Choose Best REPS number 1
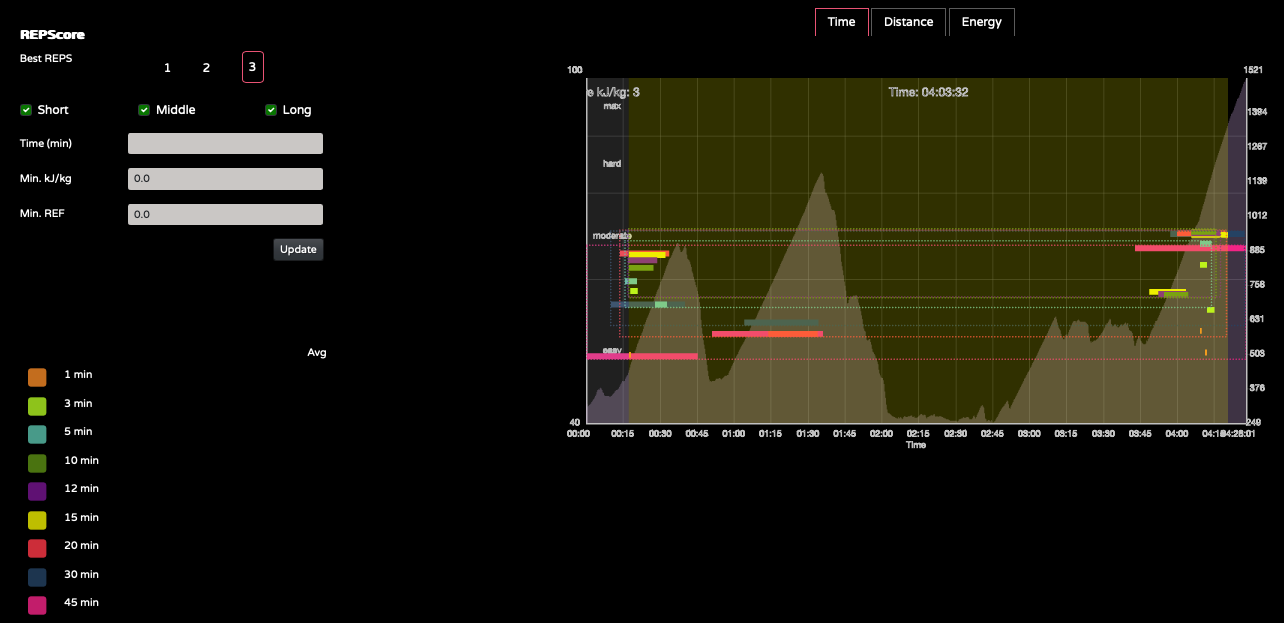The width and height of the screenshot is (1284, 623). [167, 68]
